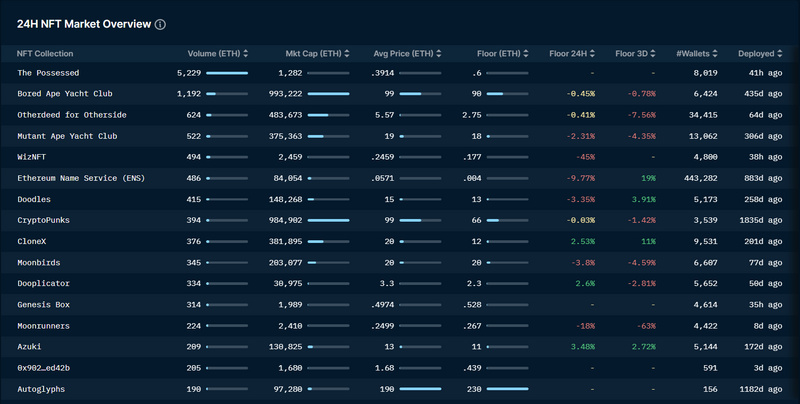Click the Mkt Cap (ETH) header label
Screen dimensions: 800x404
pos(313,54)
